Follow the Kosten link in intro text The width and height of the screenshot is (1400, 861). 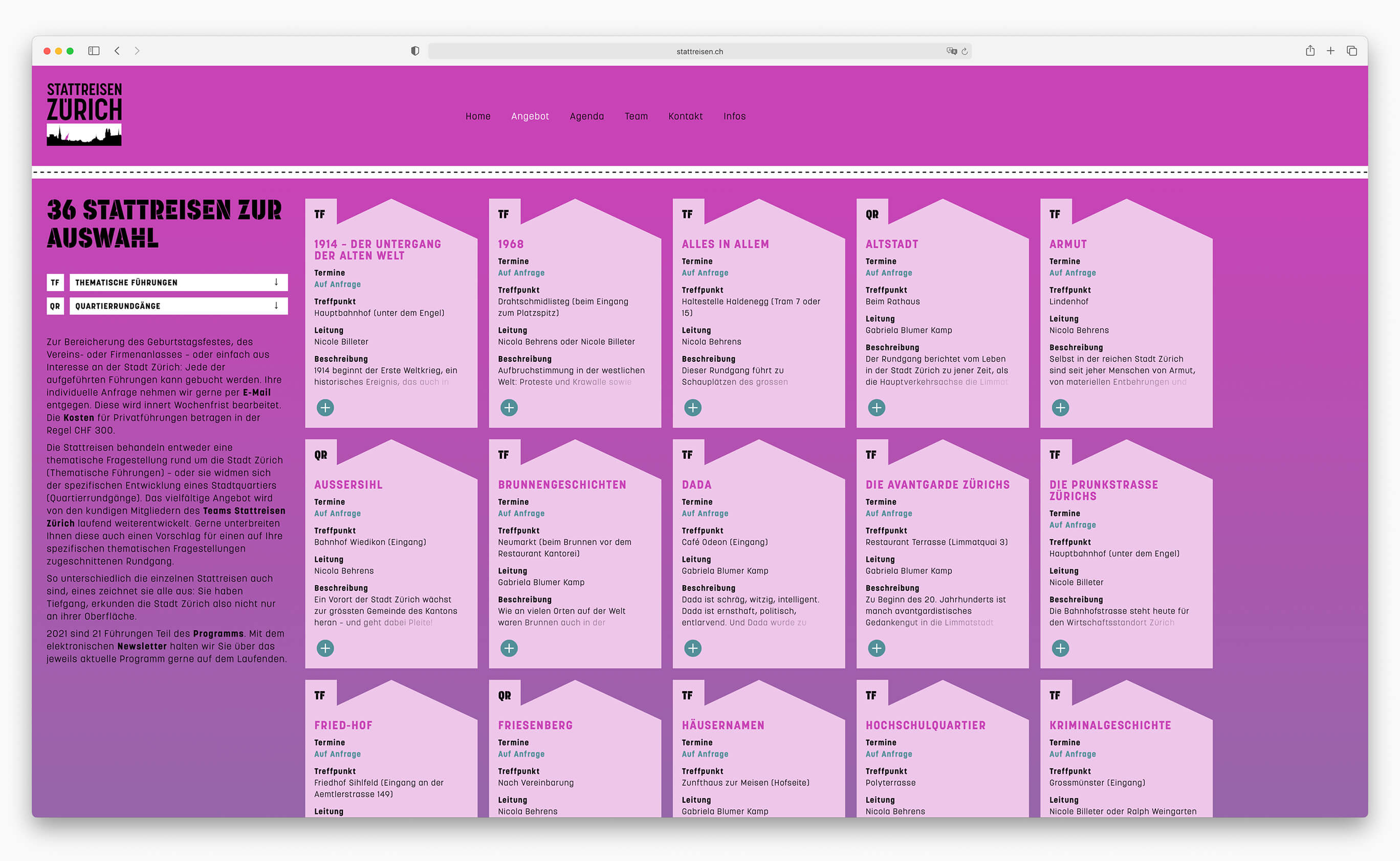pyautogui.click(x=79, y=417)
